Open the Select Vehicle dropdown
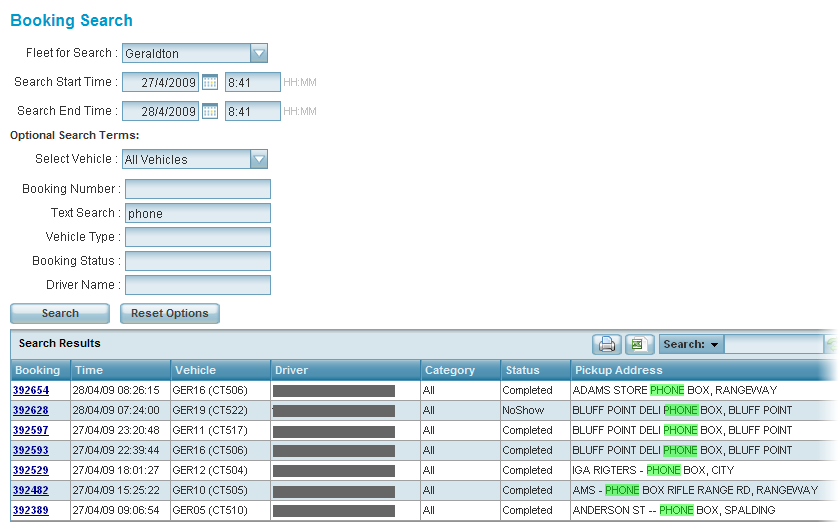This screenshot has width=839, height=529. click(x=259, y=159)
